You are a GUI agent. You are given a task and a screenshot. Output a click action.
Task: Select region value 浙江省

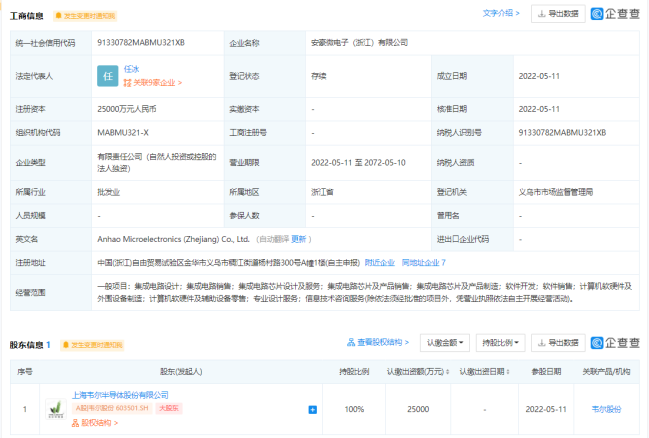[x=322, y=192]
